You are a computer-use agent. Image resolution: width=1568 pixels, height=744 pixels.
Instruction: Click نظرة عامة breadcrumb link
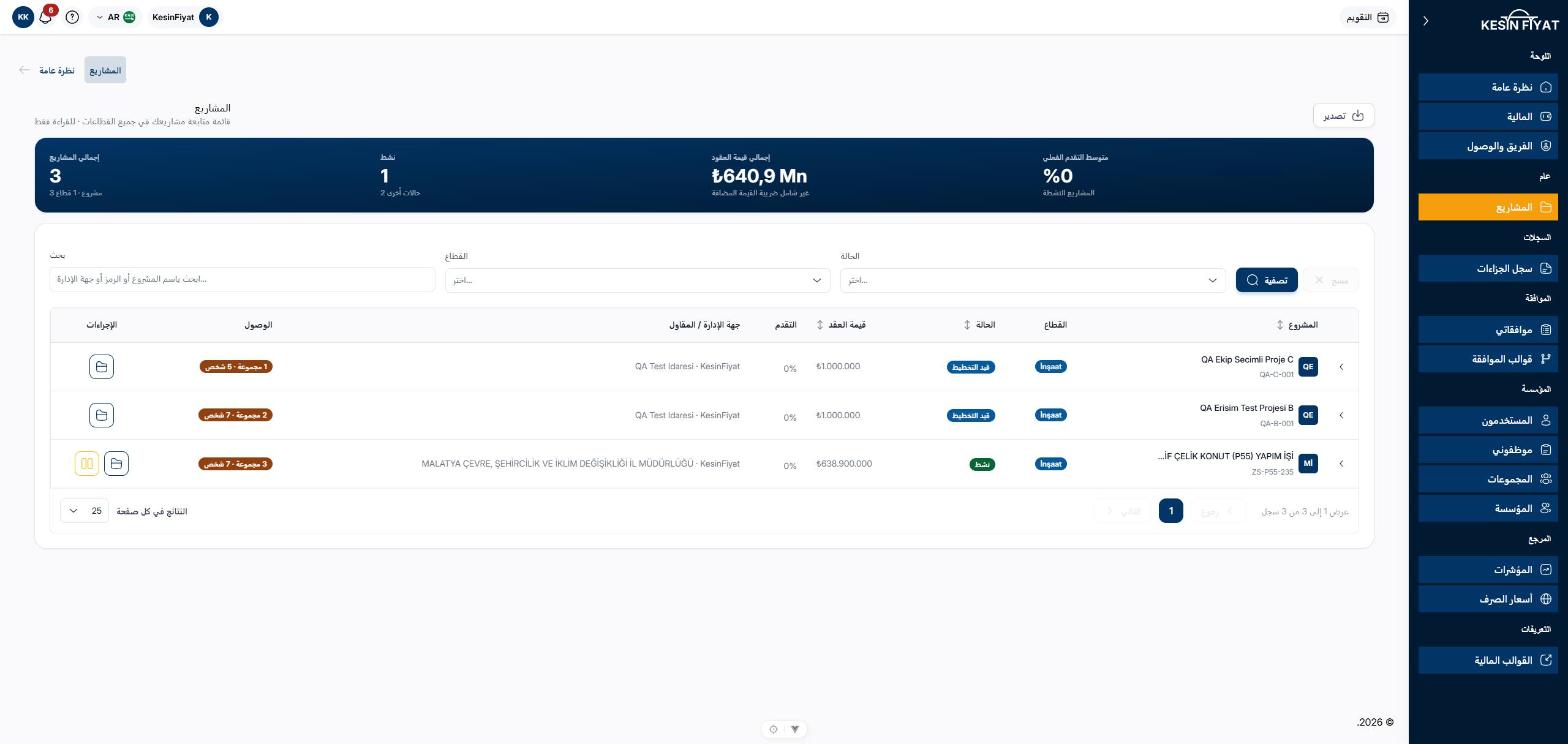(x=57, y=71)
